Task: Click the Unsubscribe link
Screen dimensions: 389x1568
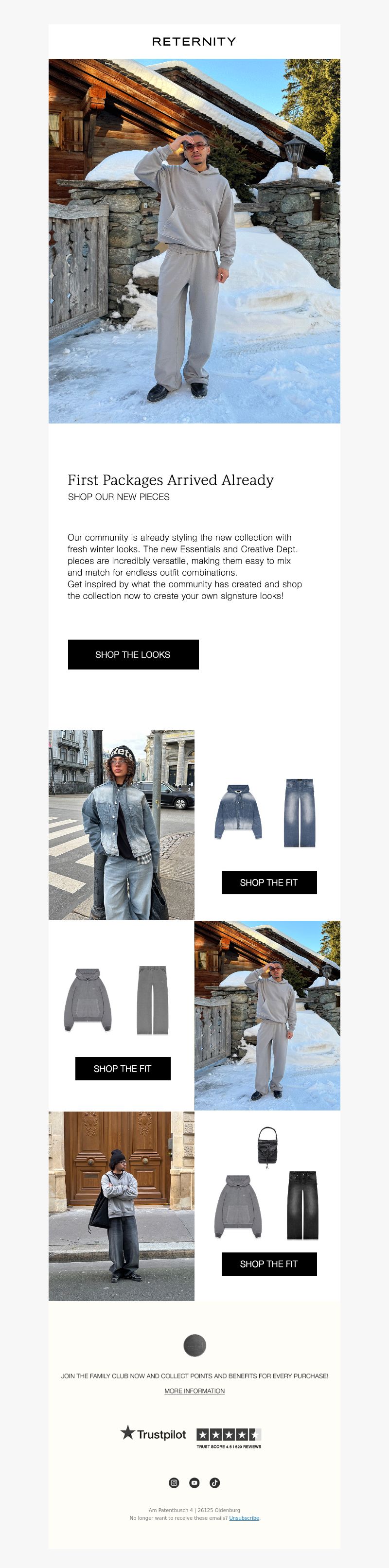Action: (244, 1517)
